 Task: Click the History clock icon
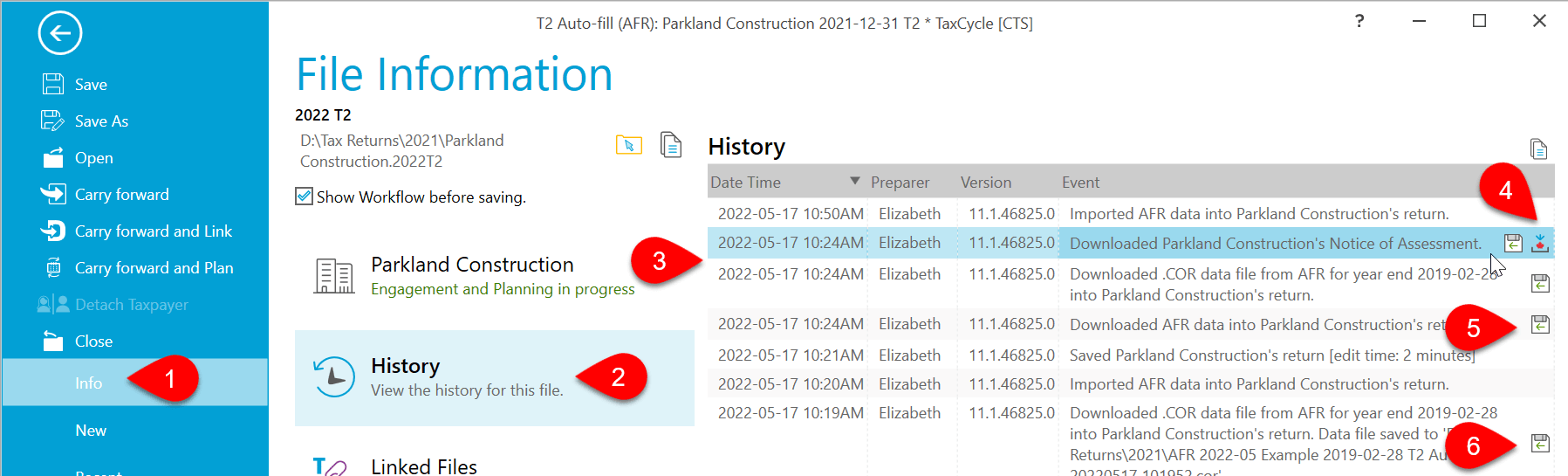coord(333,376)
